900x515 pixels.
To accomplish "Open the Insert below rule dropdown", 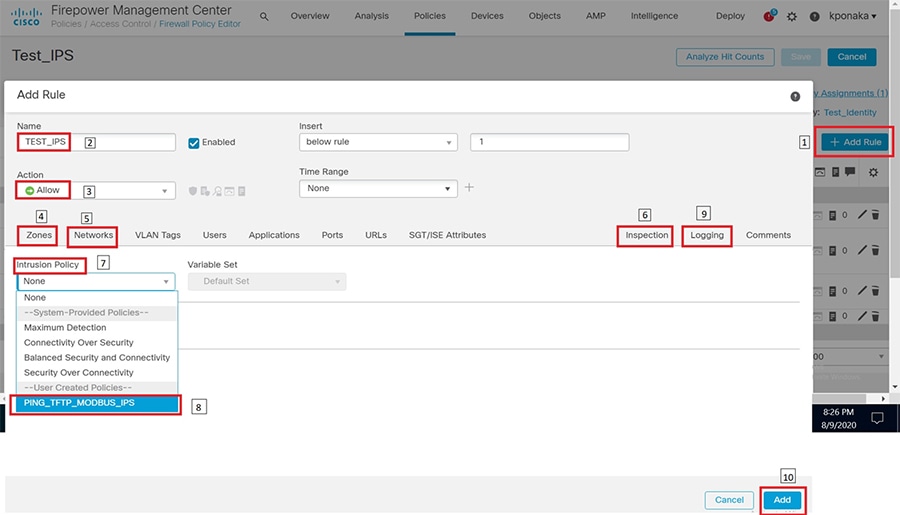I will pos(378,142).
